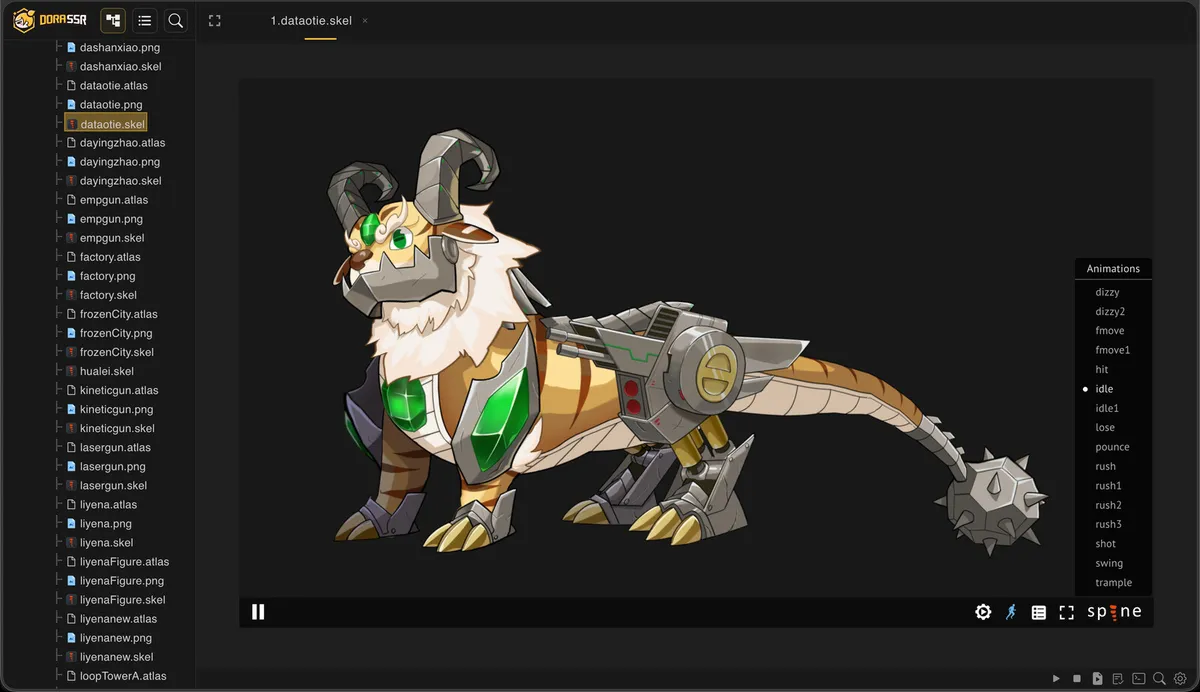The image size is (1200, 692).
Task: Click the status bar search magnifier
Action: [1159, 678]
